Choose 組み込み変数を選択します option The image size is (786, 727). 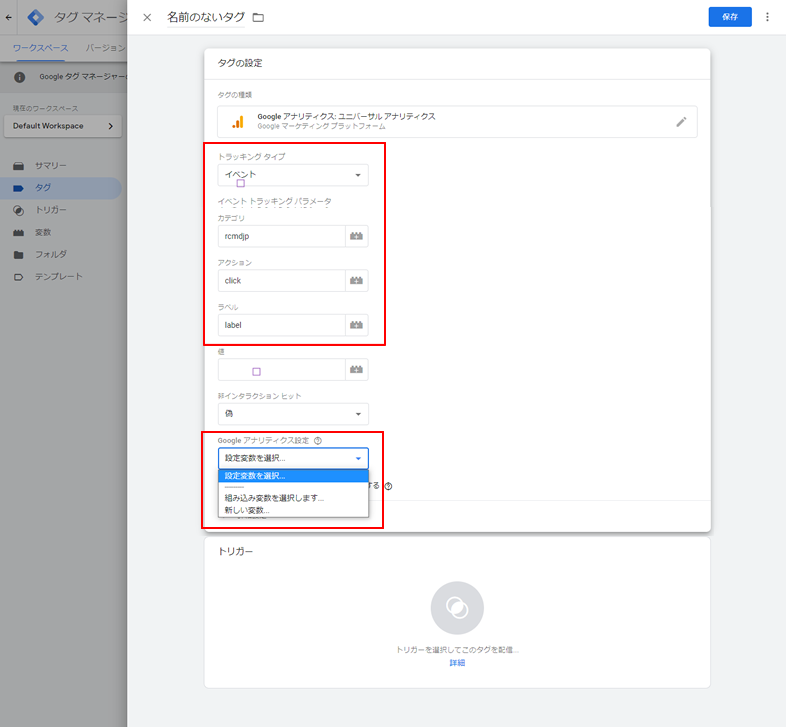293,498
